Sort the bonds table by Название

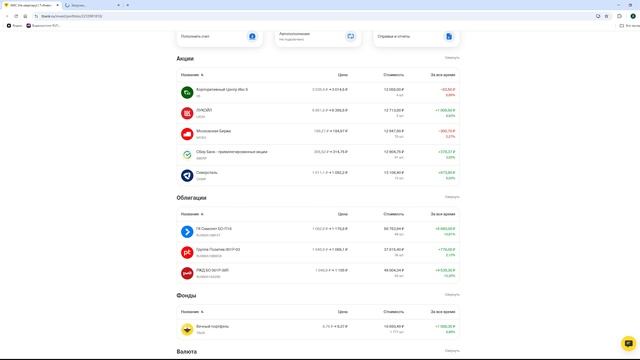(192, 214)
